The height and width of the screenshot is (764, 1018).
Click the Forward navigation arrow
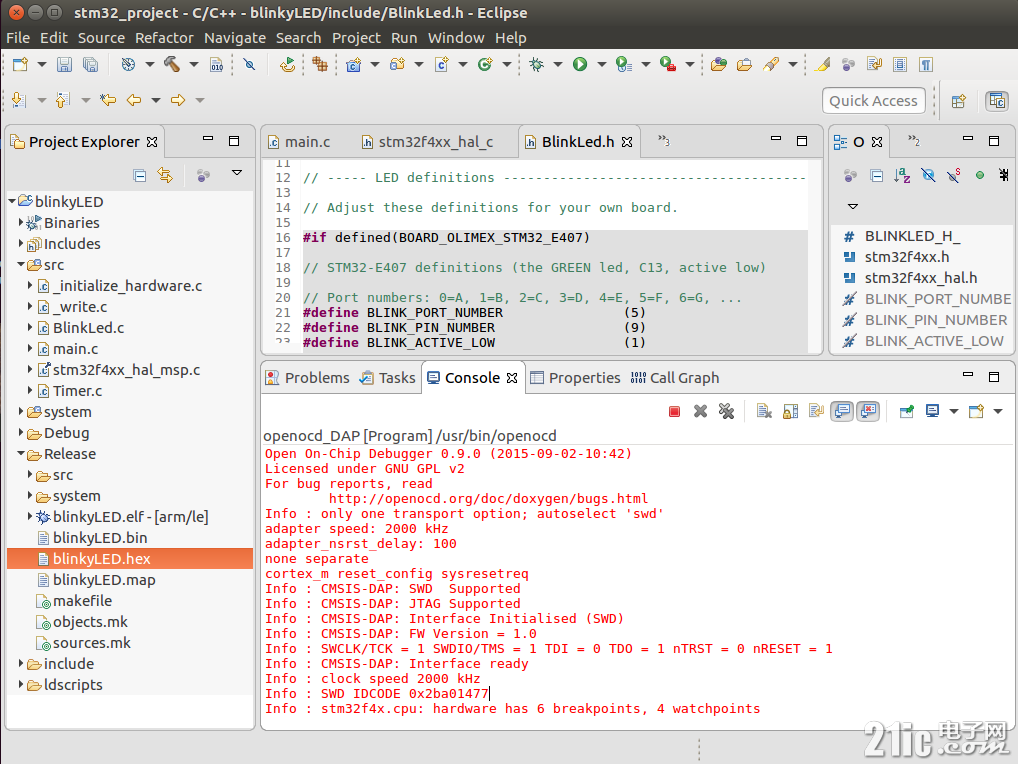pos(177,100)
